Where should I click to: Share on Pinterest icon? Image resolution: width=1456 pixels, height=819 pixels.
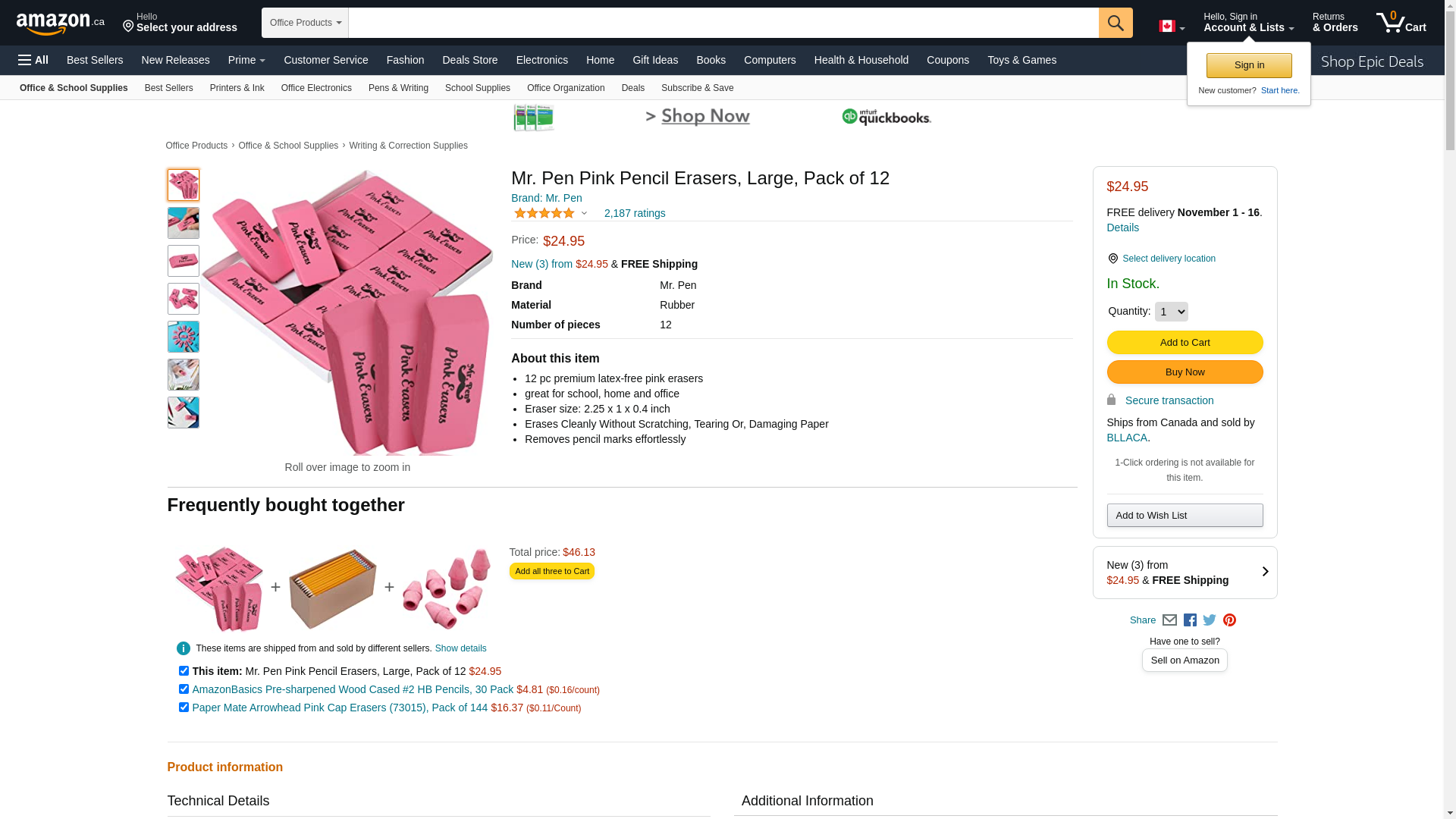1229,620
